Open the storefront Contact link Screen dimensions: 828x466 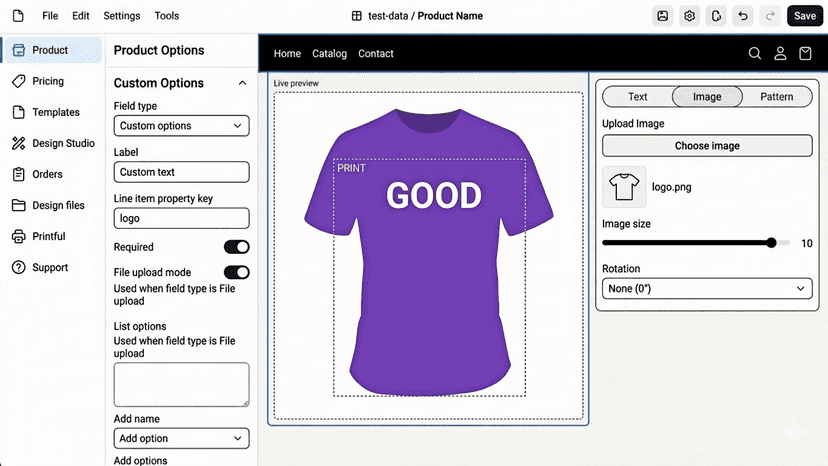376,53
